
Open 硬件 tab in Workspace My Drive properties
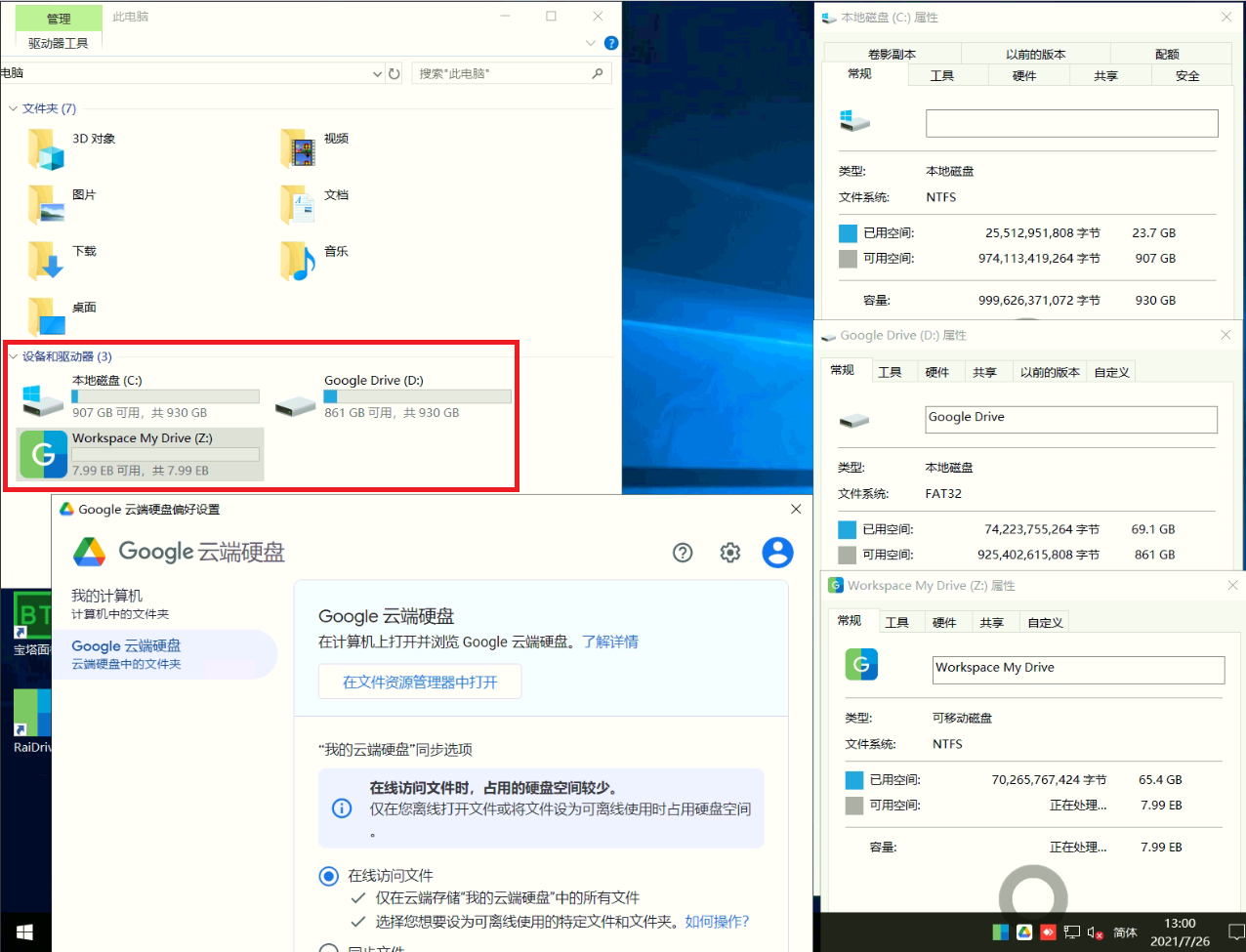tap(944, 622)
